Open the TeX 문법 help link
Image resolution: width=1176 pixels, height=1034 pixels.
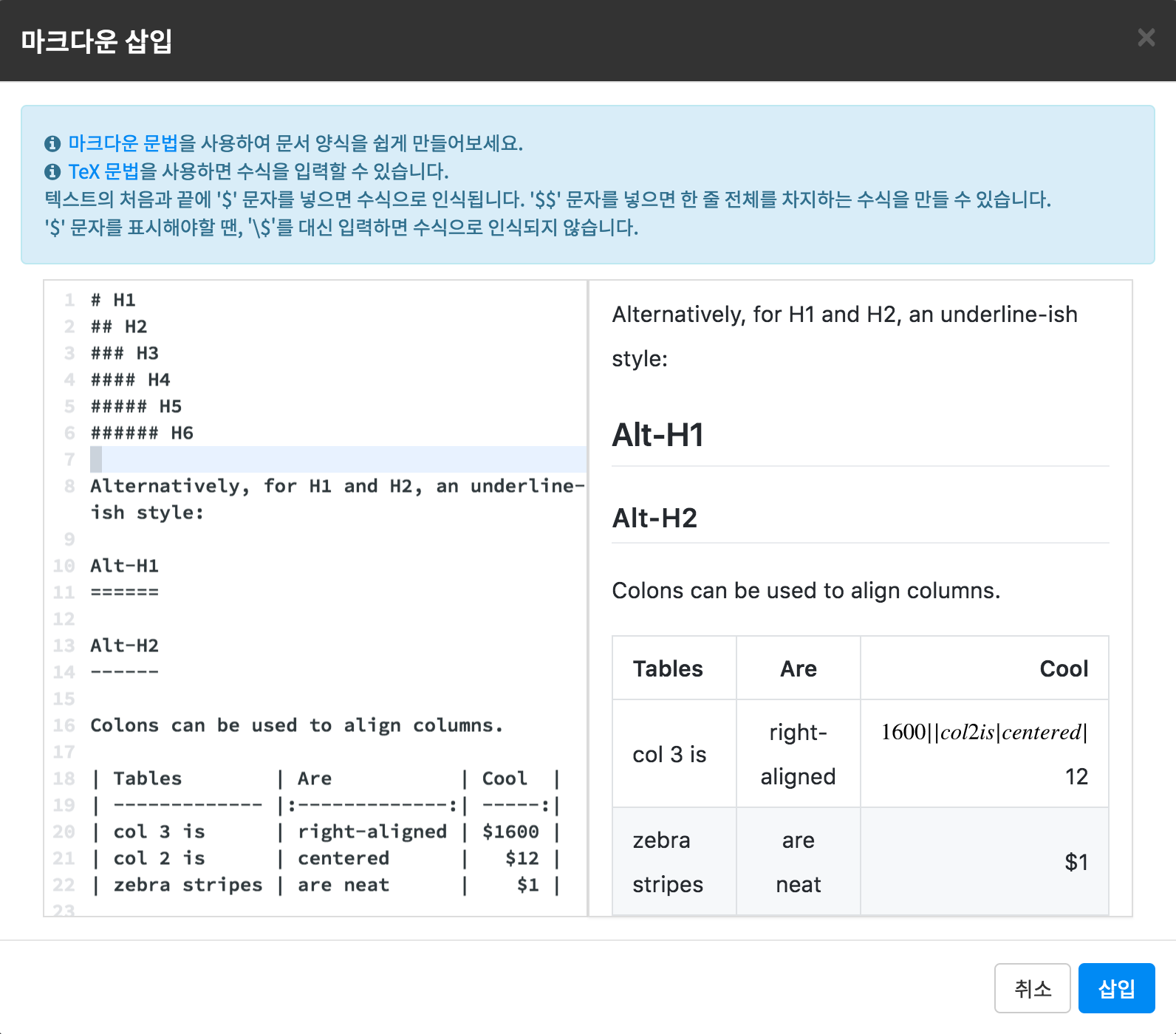[103, 171]
